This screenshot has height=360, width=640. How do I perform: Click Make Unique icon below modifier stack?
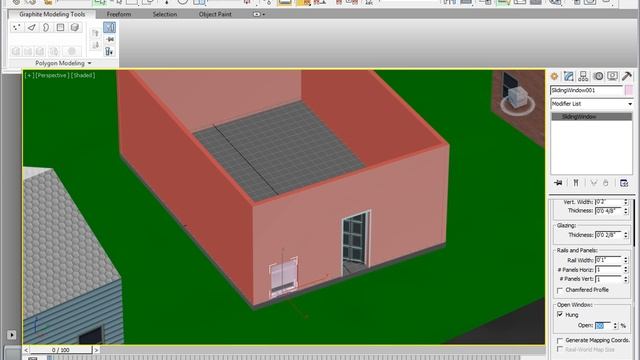click(594, 183)
